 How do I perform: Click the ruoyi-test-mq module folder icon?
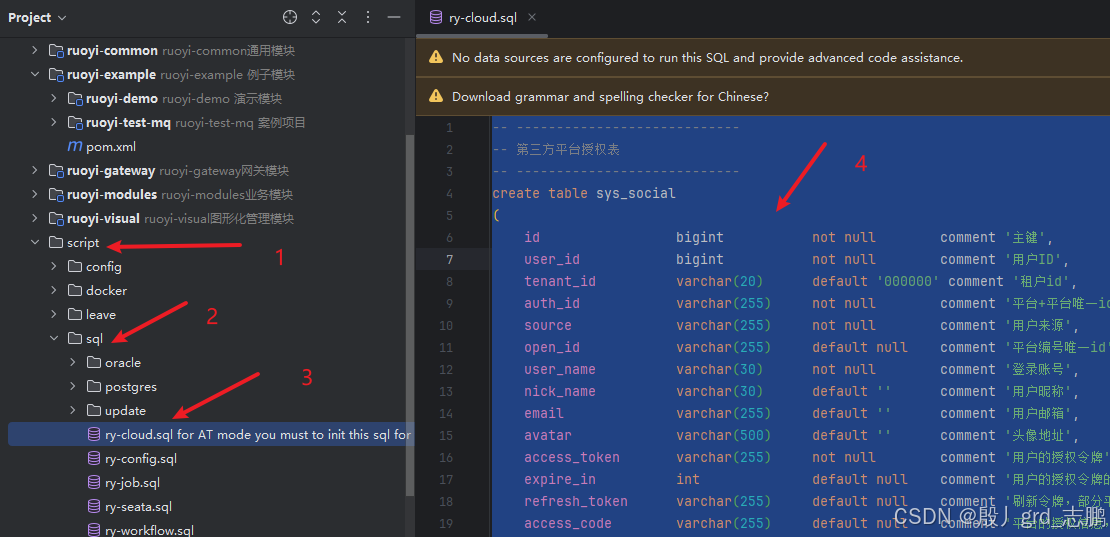coord(75,123)
